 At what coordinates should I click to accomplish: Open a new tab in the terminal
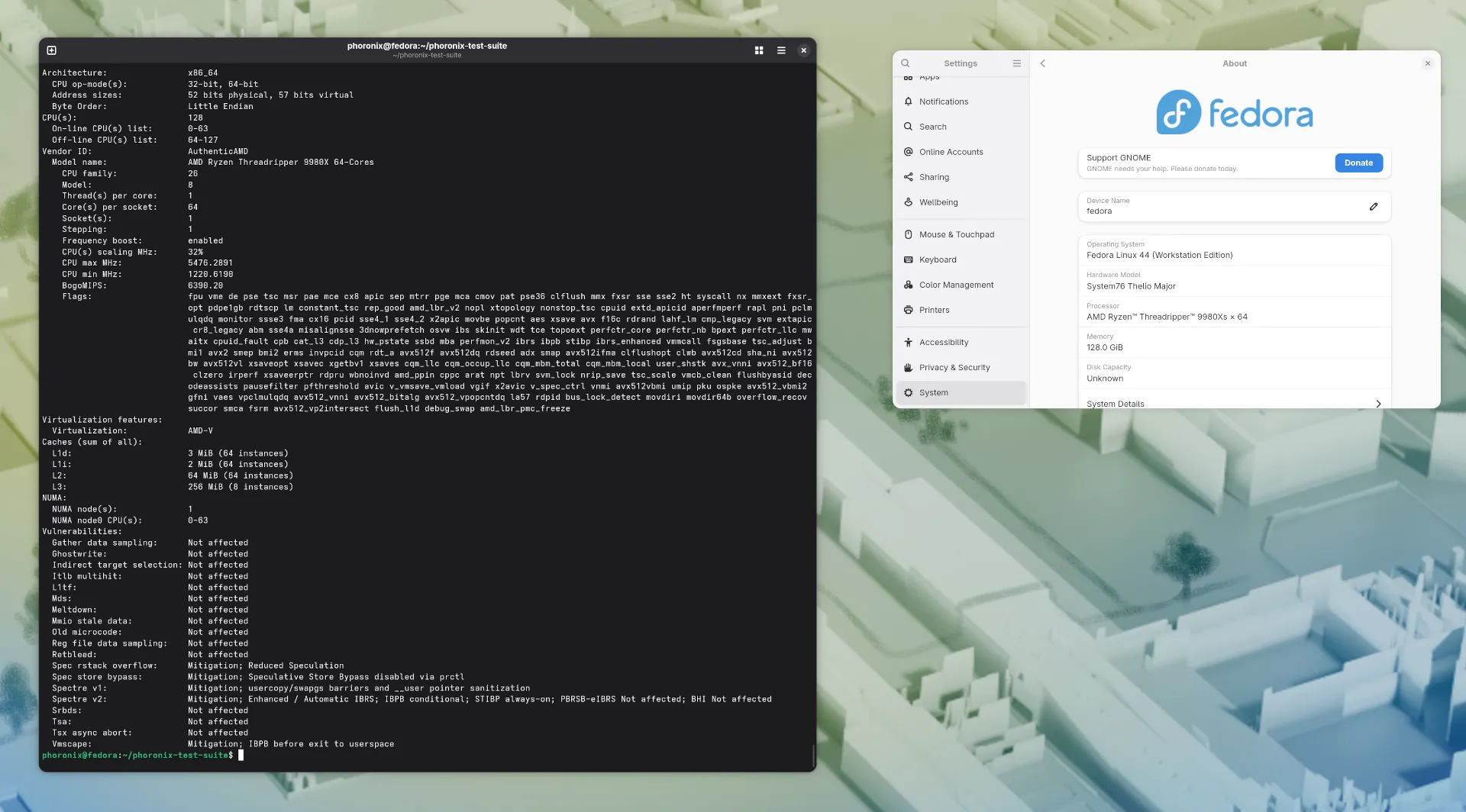point(52,50)
